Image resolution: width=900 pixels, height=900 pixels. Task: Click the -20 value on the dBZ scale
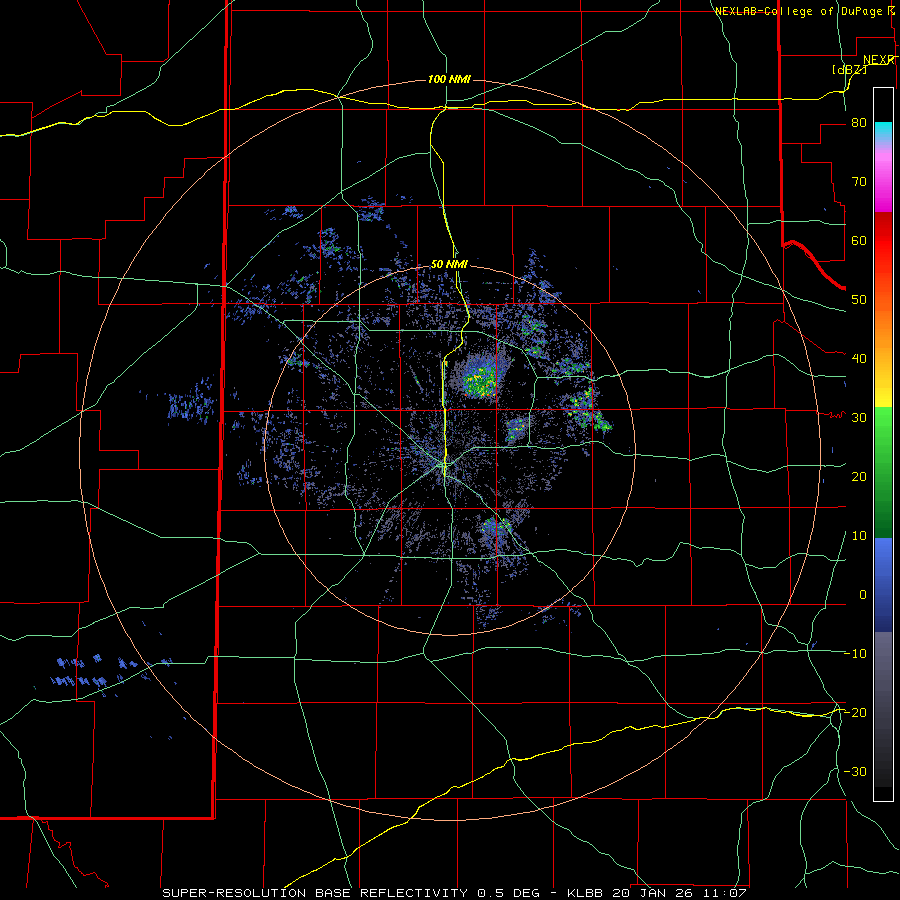855,712
